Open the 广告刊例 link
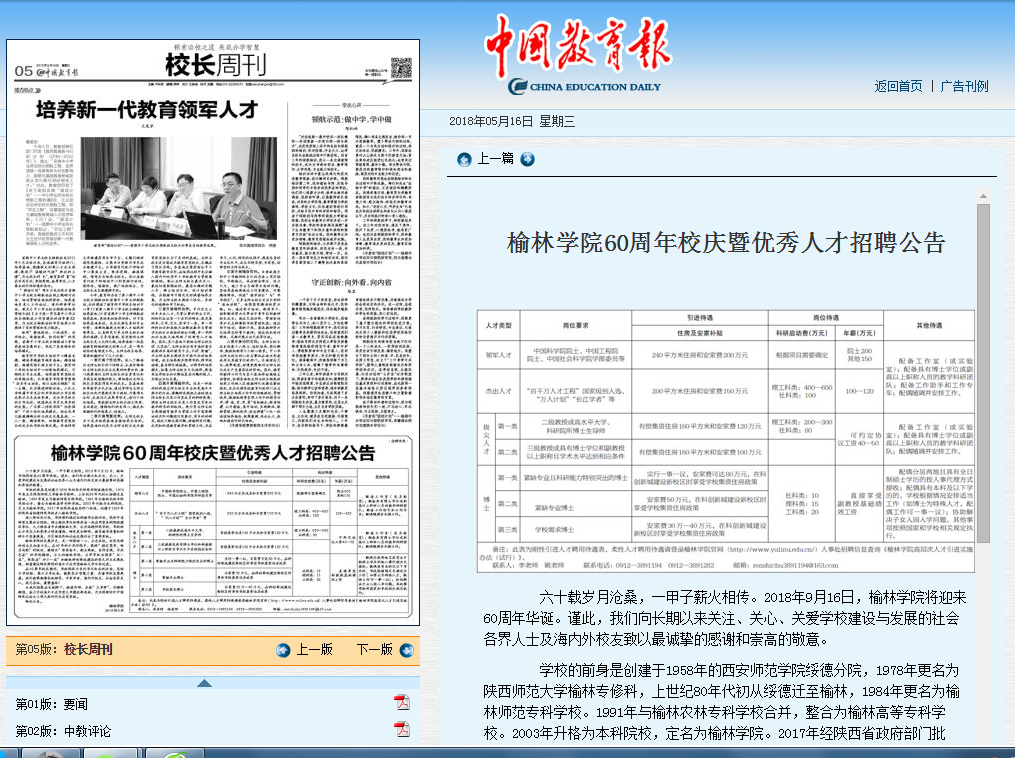The image size is (1015, 758). click(x=965, y=86)
